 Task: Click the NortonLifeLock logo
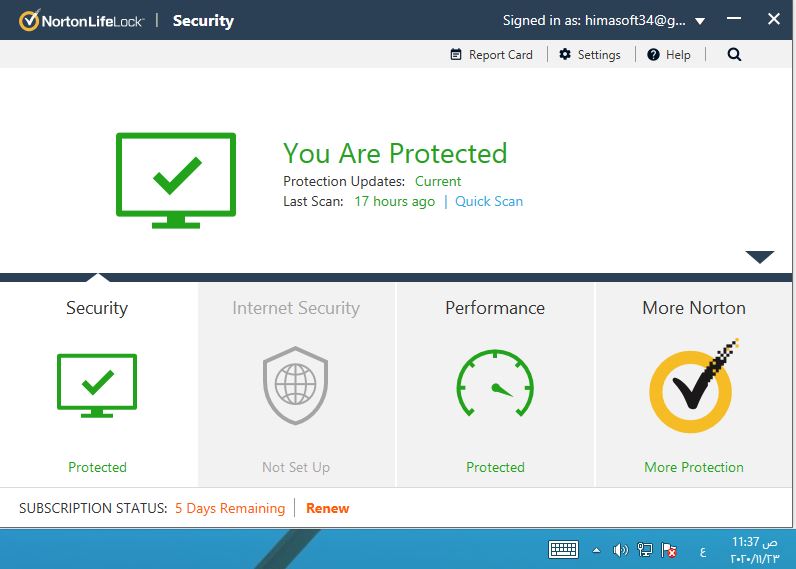pos(81,20)
